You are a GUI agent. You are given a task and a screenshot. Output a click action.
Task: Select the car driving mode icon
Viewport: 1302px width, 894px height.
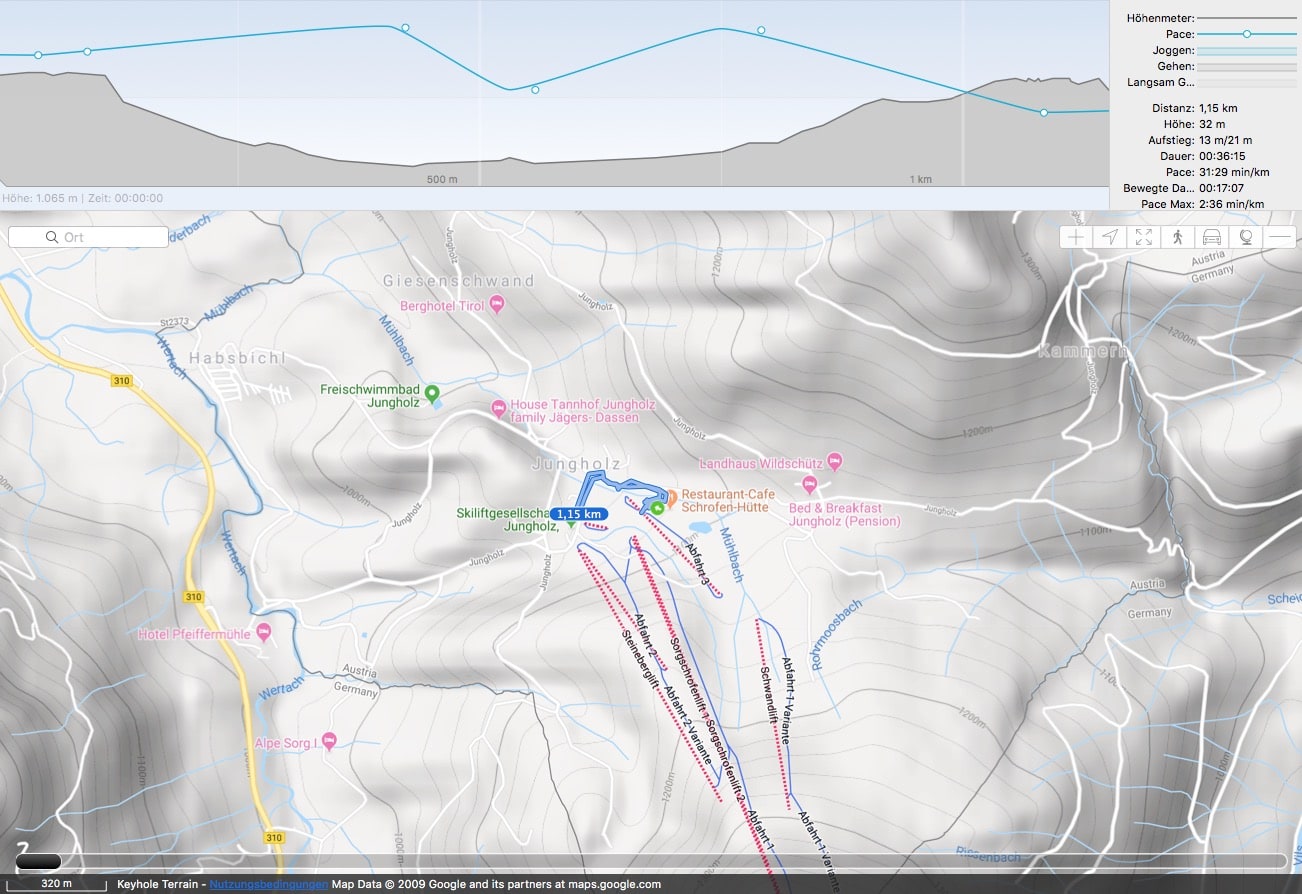click(1212, 237)
